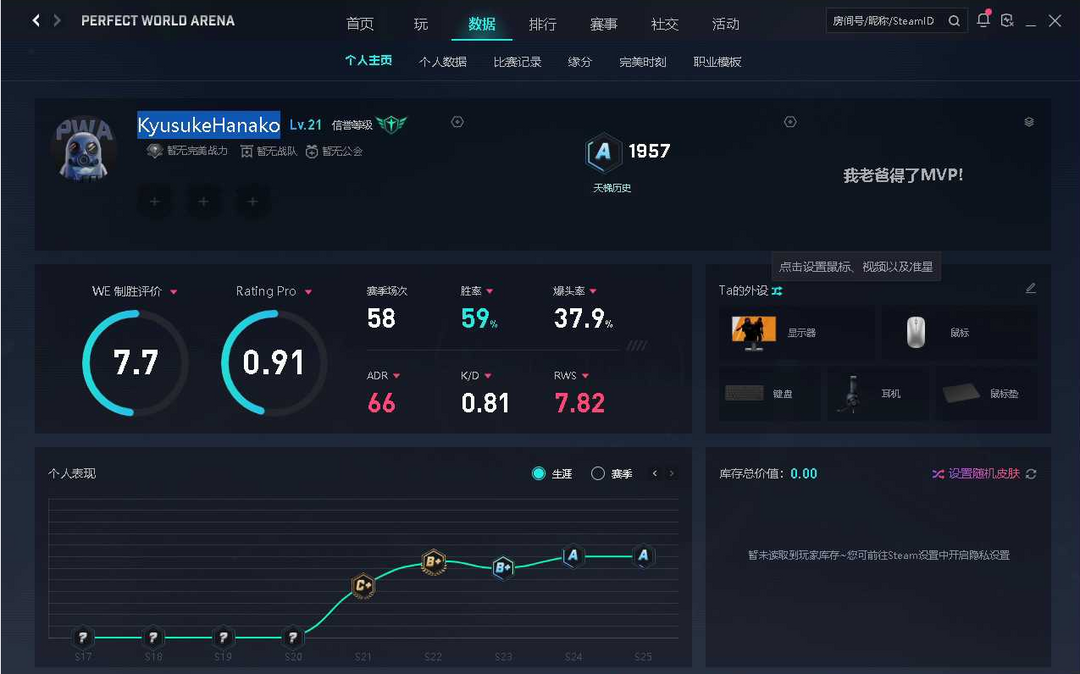Expand the 胜率 dropdown arrow
This screenshot has width=1080, height=674.
[490, 291]
